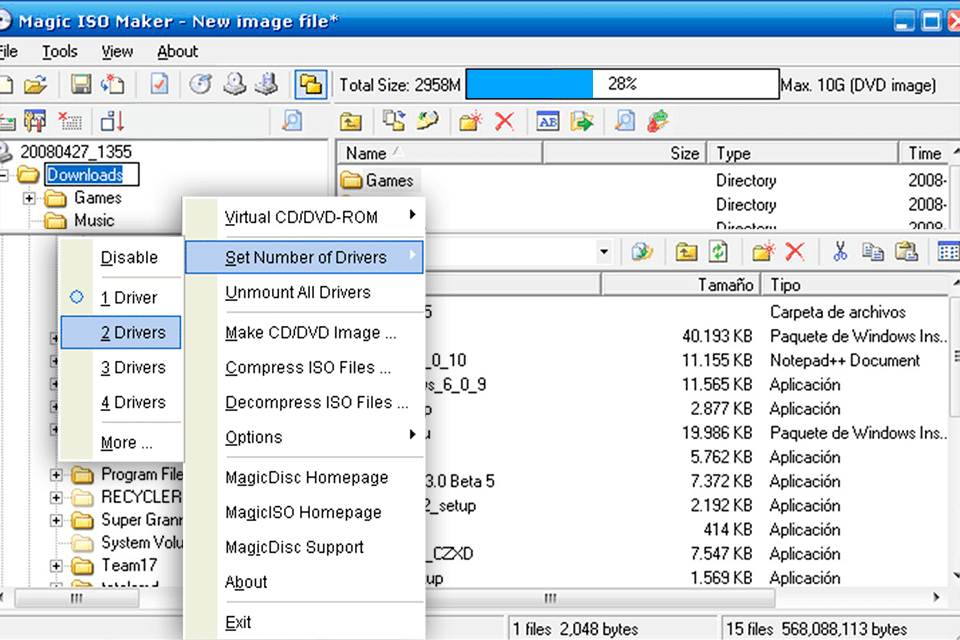Click the wrench tools icon
The image size is (960, 640).
pyautogui.click(x=35, y=121)
